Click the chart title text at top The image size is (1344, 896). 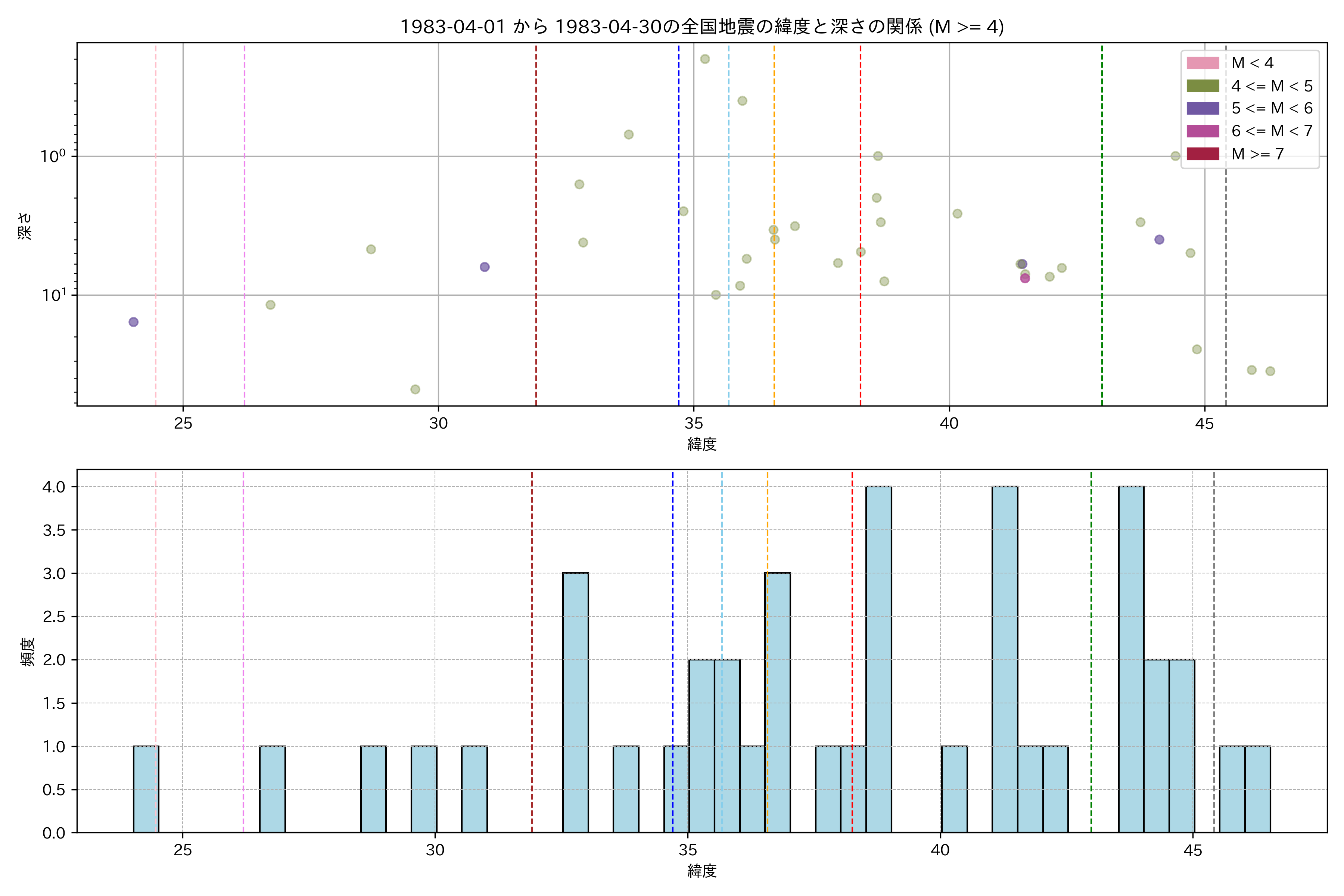702,26
